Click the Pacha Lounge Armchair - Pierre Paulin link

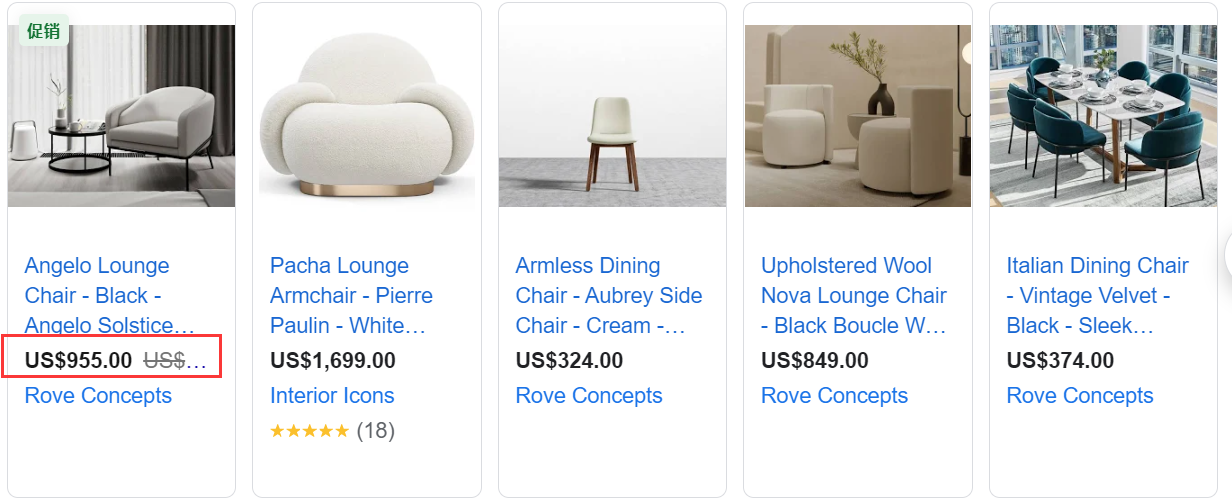pyautogui.click(x=351, y=295)
